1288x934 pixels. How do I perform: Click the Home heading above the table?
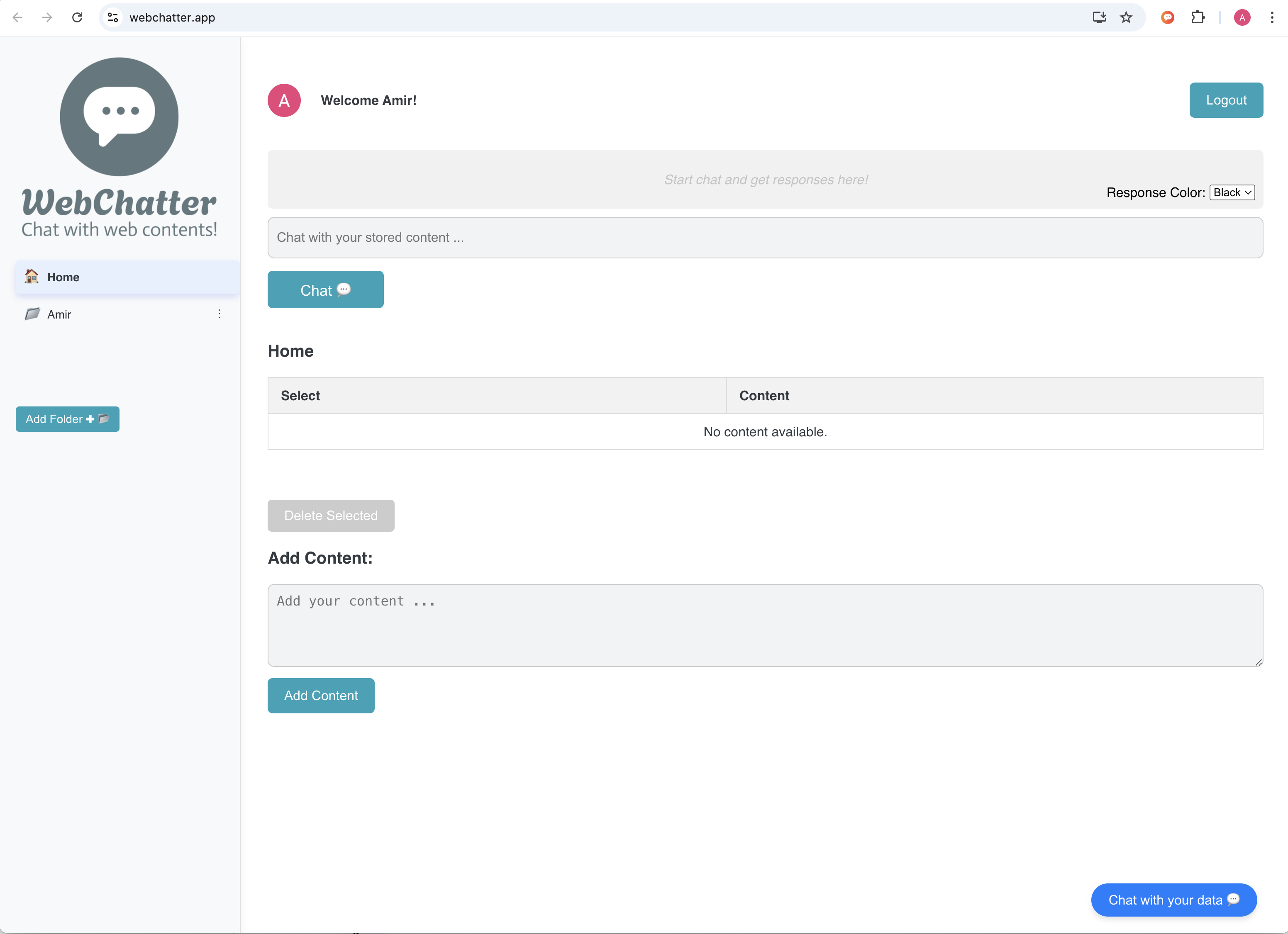tap(291, 351)
